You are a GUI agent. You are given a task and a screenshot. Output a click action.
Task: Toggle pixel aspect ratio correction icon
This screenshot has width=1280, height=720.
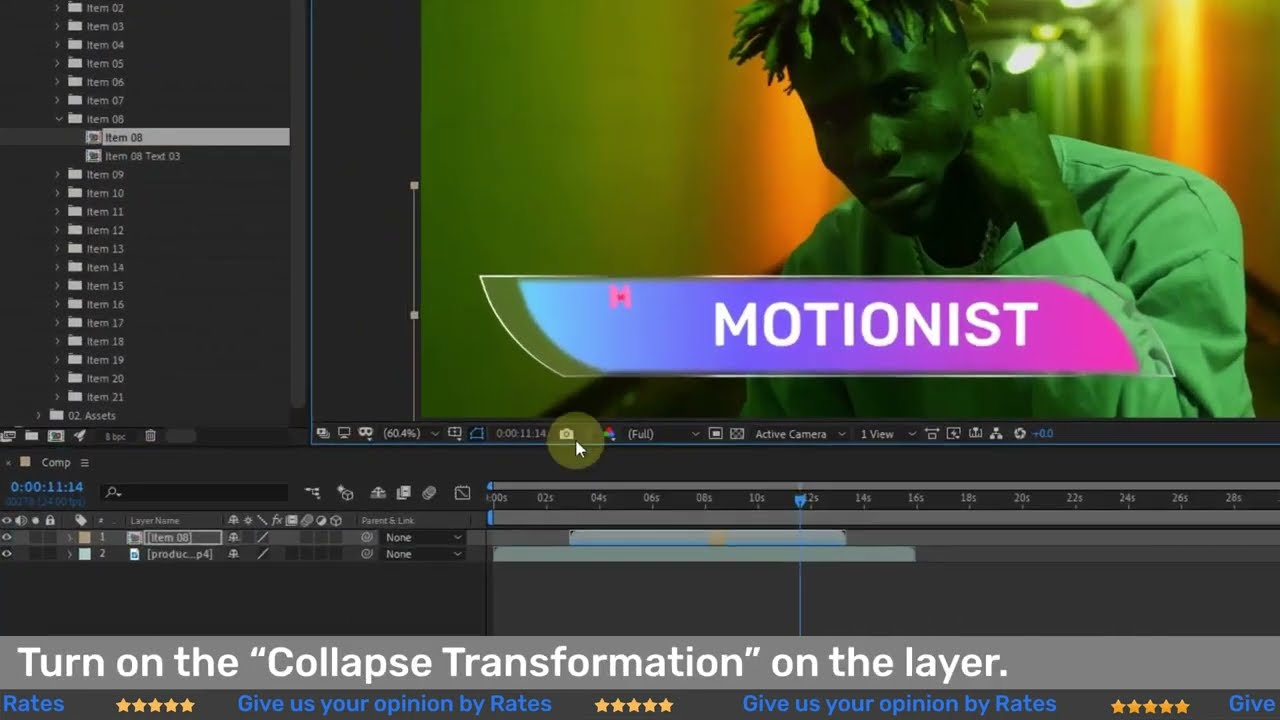tap(932, 434)
